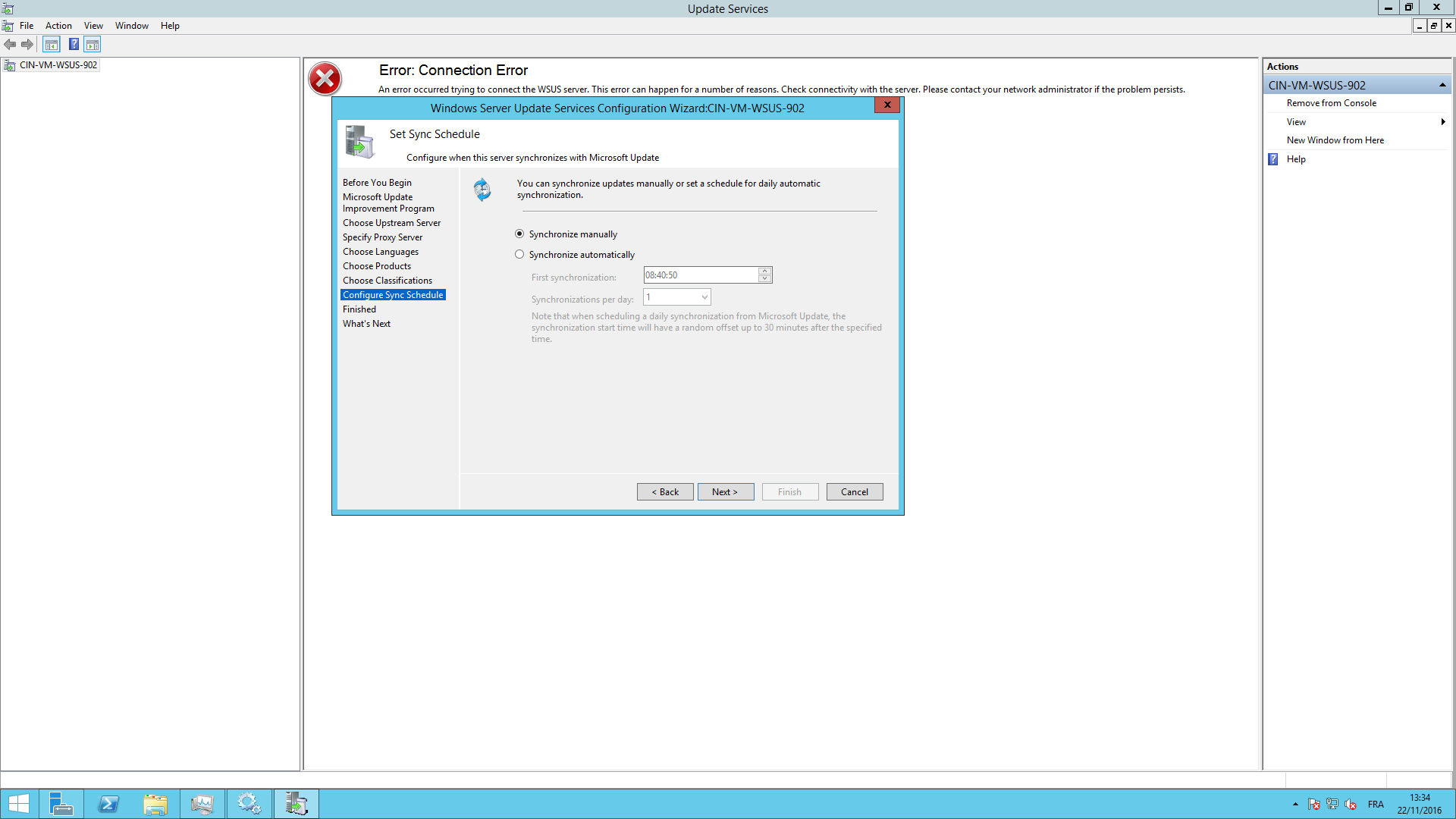The height and width of the screenshot is (819, 1456).
Task: Click Help text in Actions pane
Action: click(x=1296, y=159)
